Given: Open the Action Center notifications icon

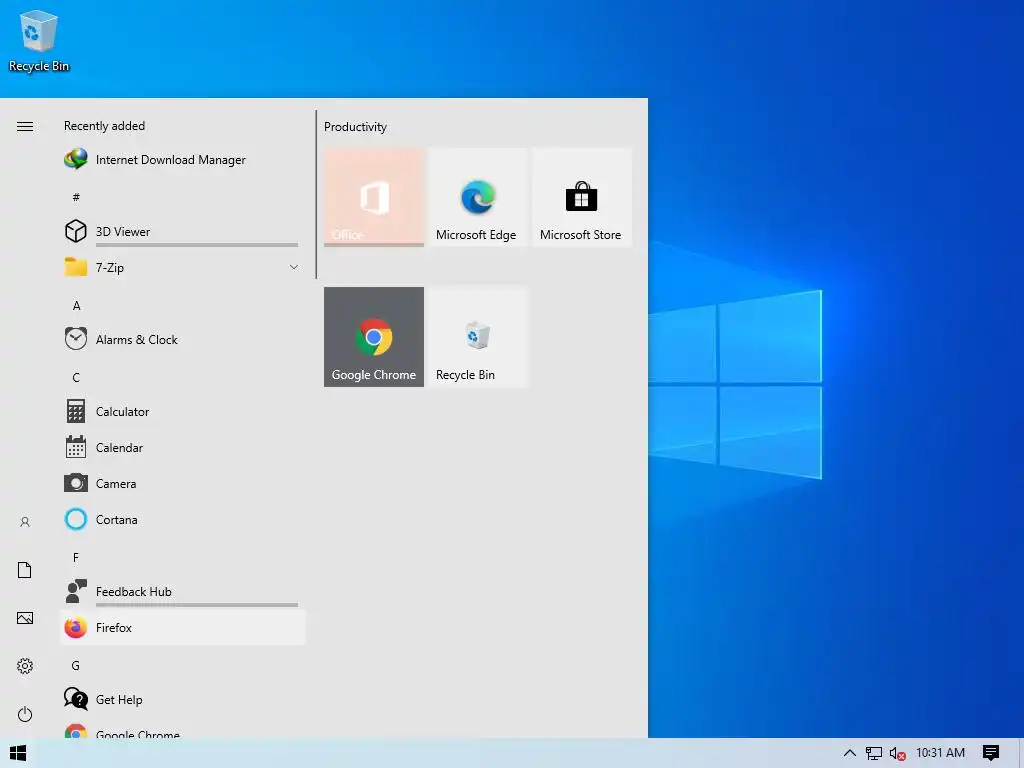Looking at the screenshot, I should click(x=991, y=753).
